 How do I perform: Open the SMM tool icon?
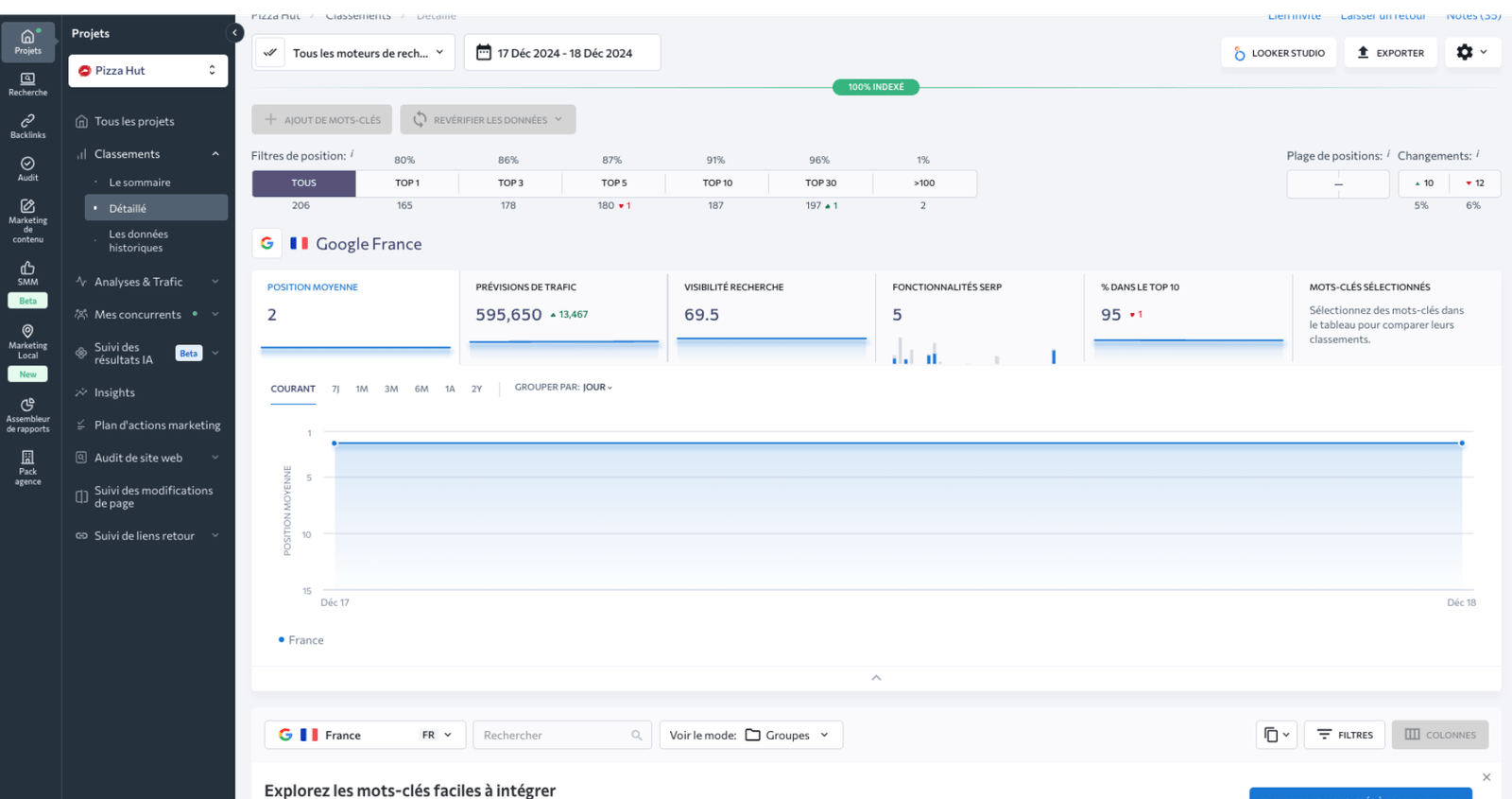tap(27, 273)
